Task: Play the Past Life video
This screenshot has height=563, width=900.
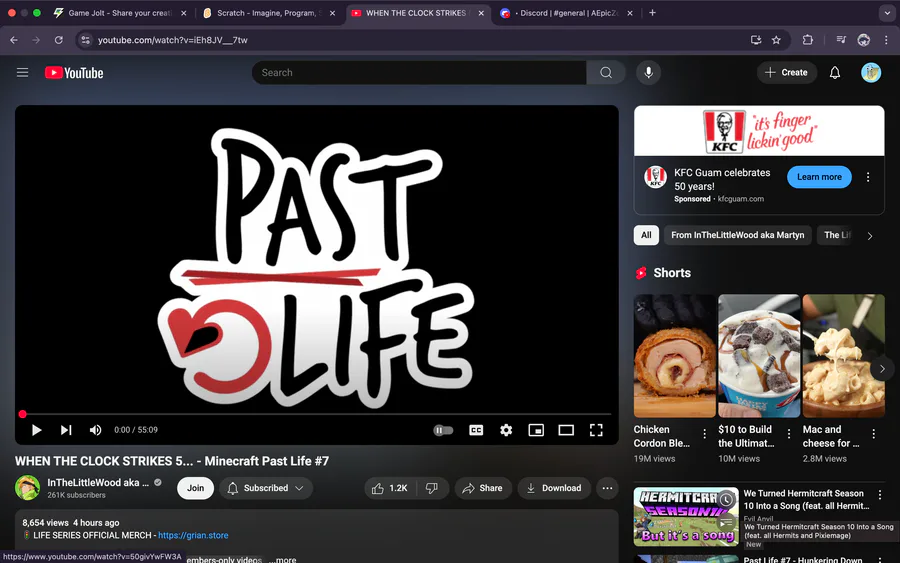Action: point(36,430)
